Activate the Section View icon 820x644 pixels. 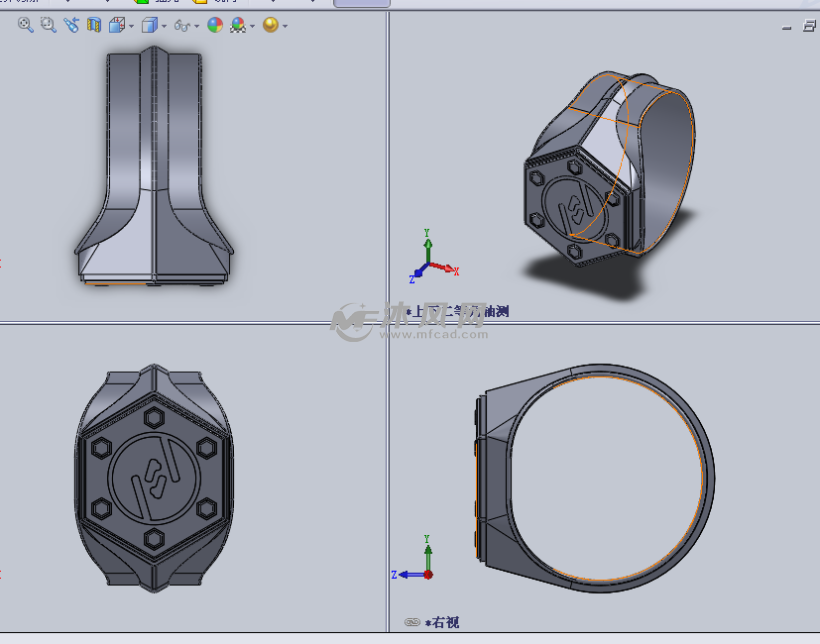click(x=94, y=25)
